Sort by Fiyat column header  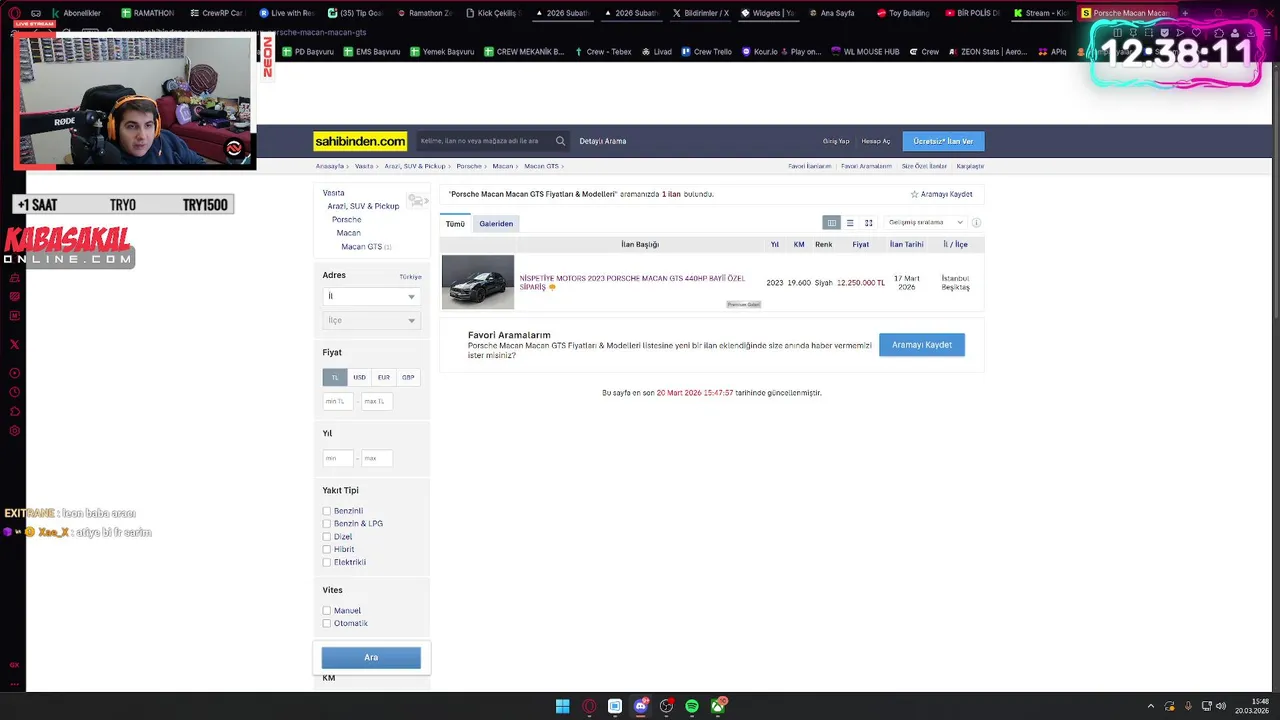[x=860, y=244]
